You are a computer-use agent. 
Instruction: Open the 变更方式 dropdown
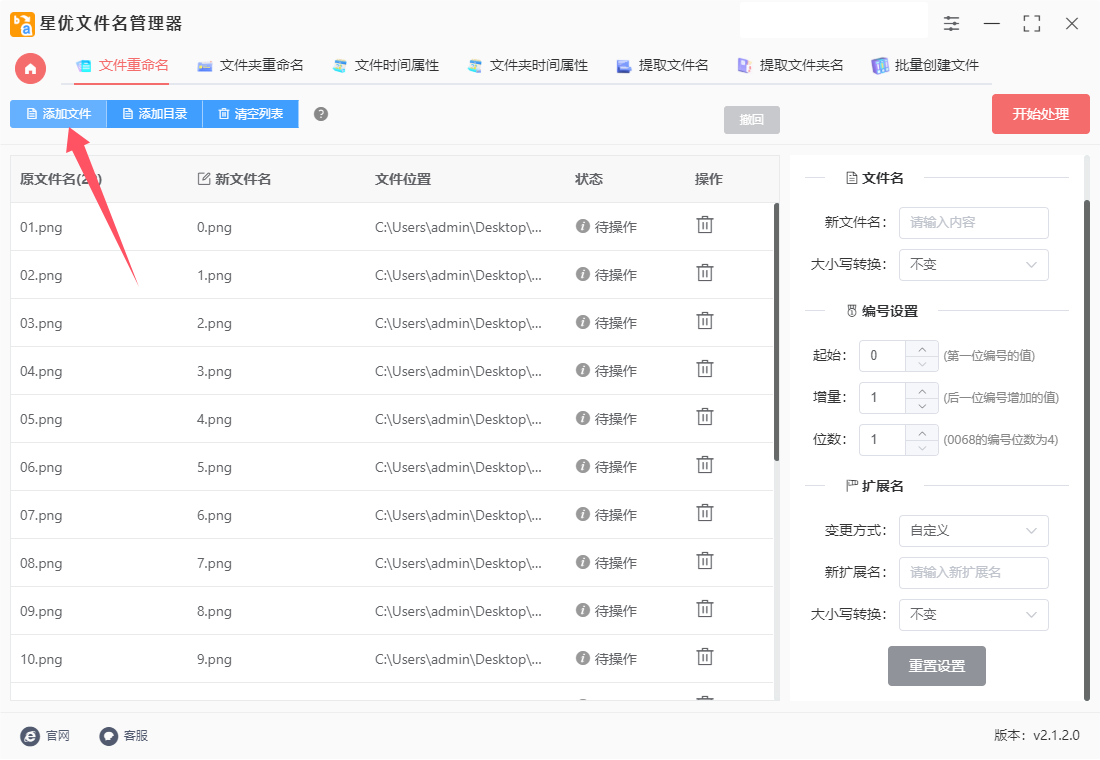point(974,531)
